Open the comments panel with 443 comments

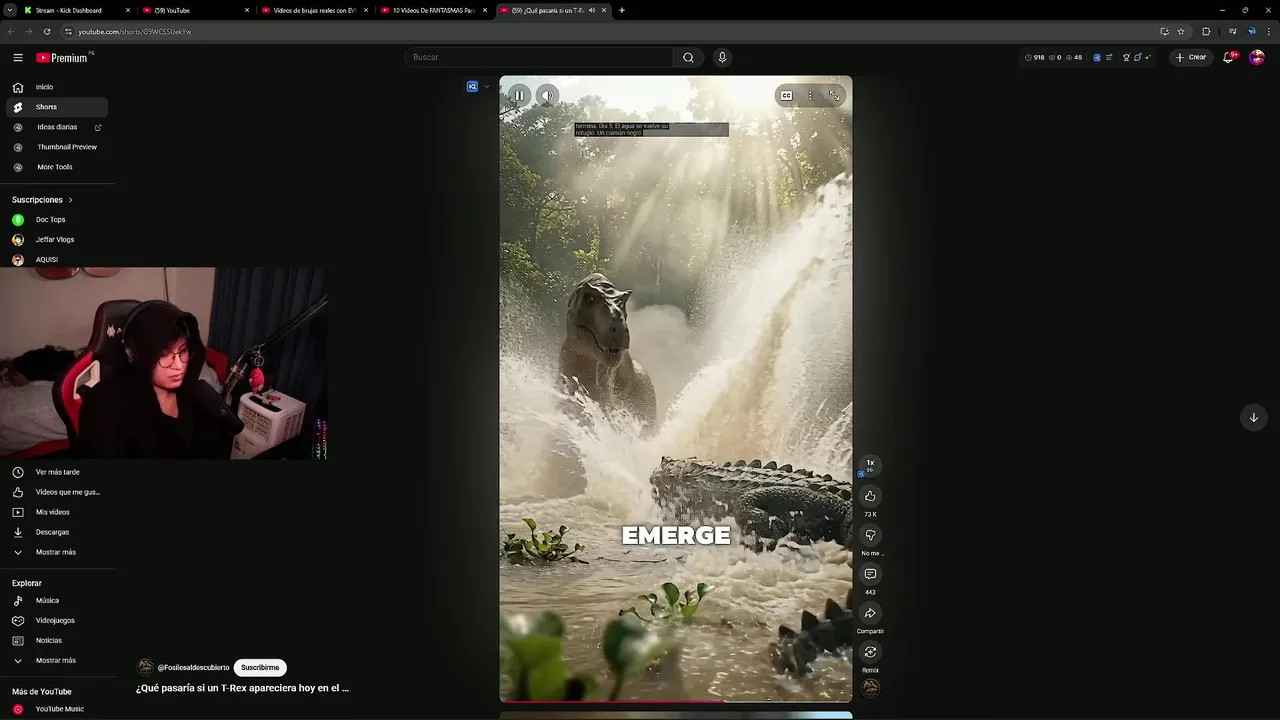point(870,574)
